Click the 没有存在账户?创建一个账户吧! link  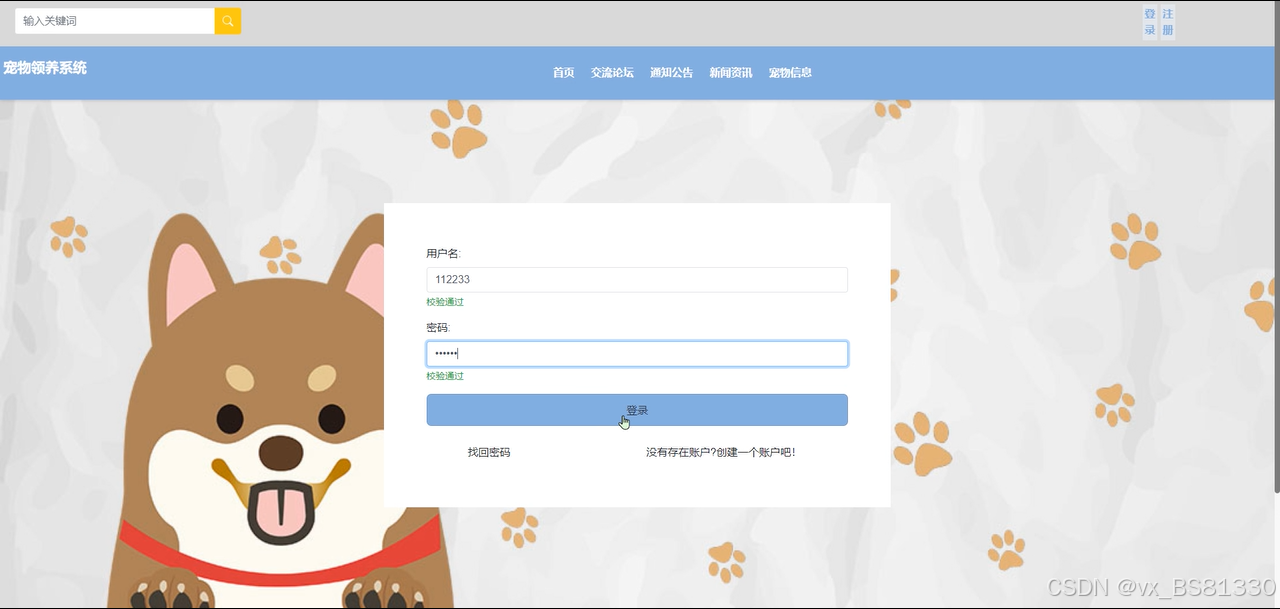721,452
